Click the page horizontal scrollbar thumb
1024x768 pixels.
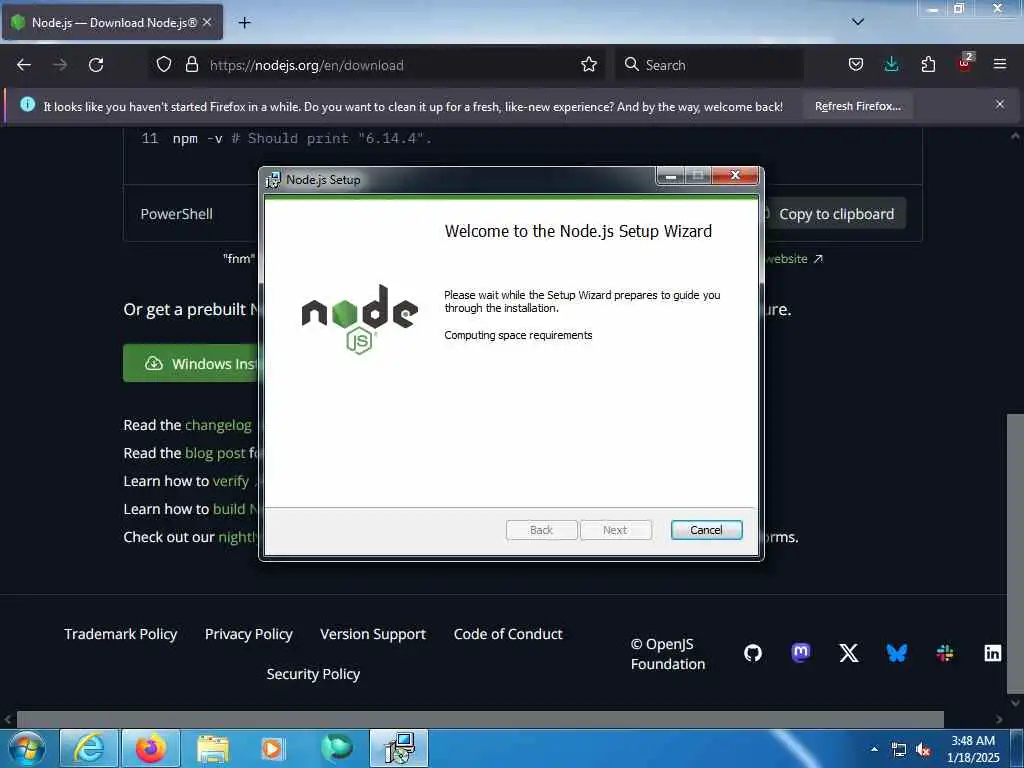[x=480, y=720]
